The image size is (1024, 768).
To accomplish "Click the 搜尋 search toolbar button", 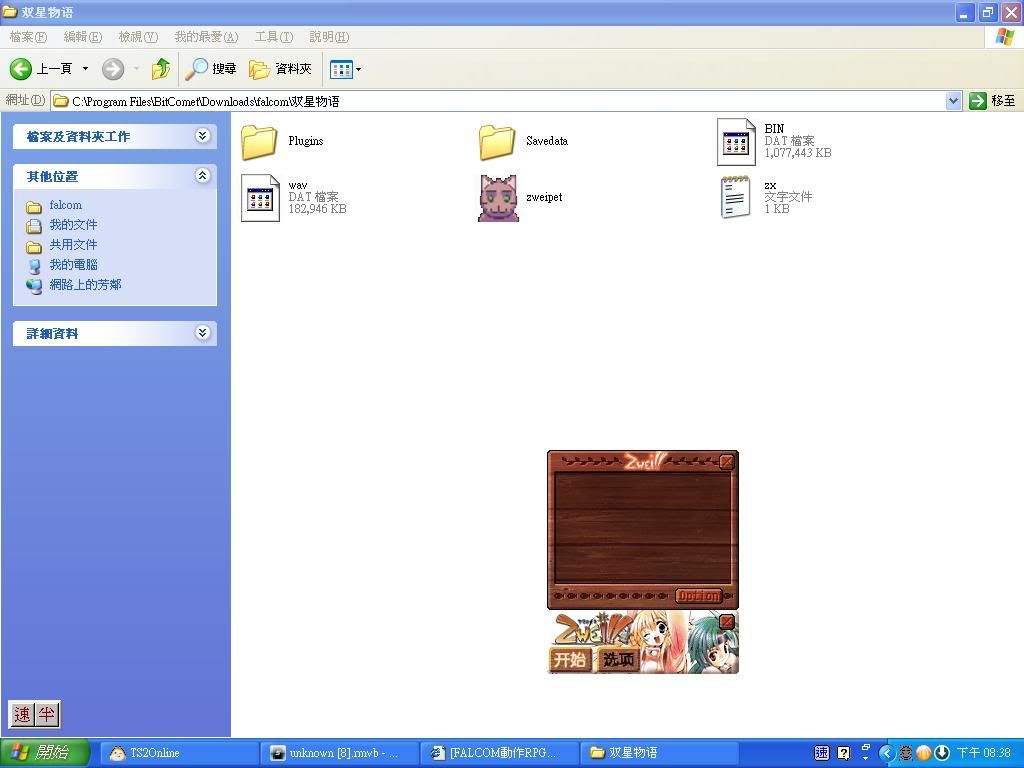I will click(211, 69).
